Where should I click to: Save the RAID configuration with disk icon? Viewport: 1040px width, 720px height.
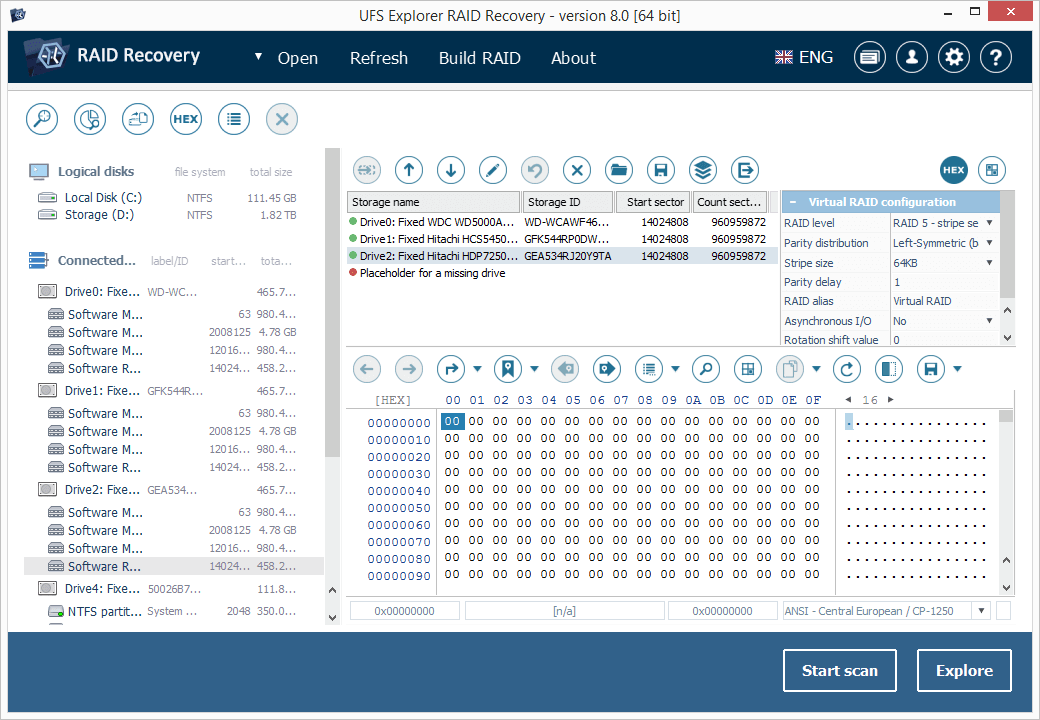(x=661, y=170)
